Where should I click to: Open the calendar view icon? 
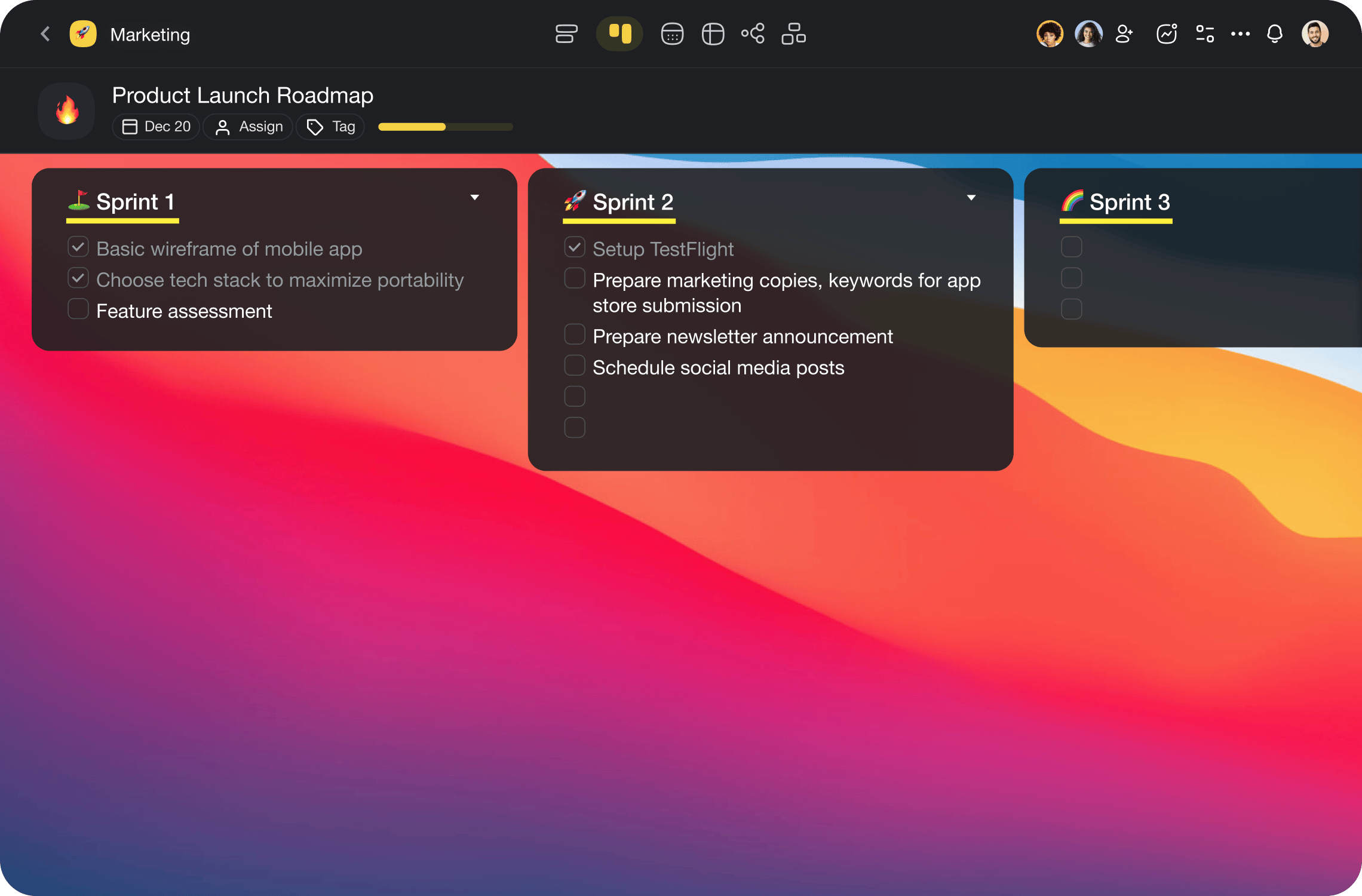[672, 34]
